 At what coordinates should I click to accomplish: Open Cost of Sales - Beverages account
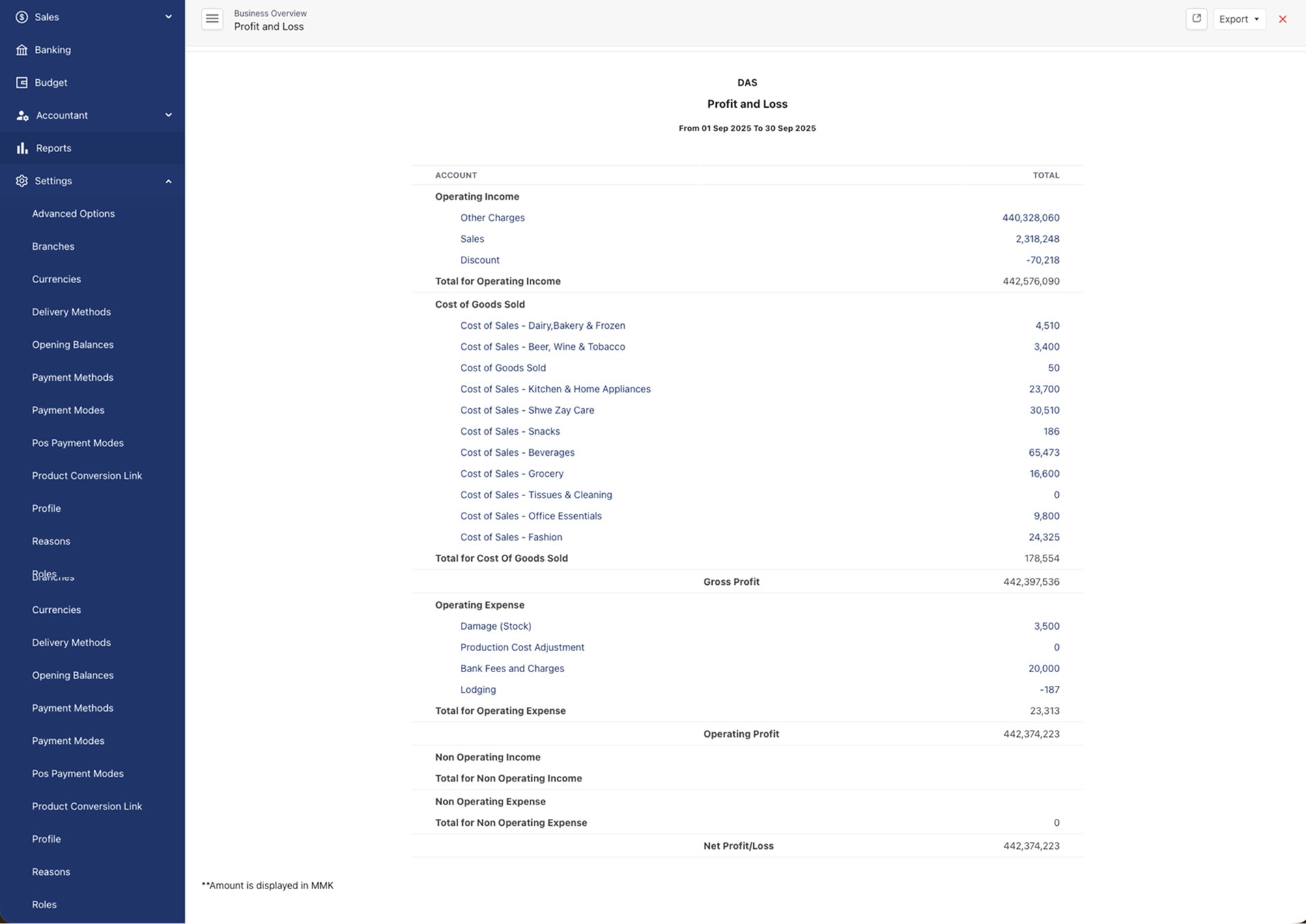[517, 452]
